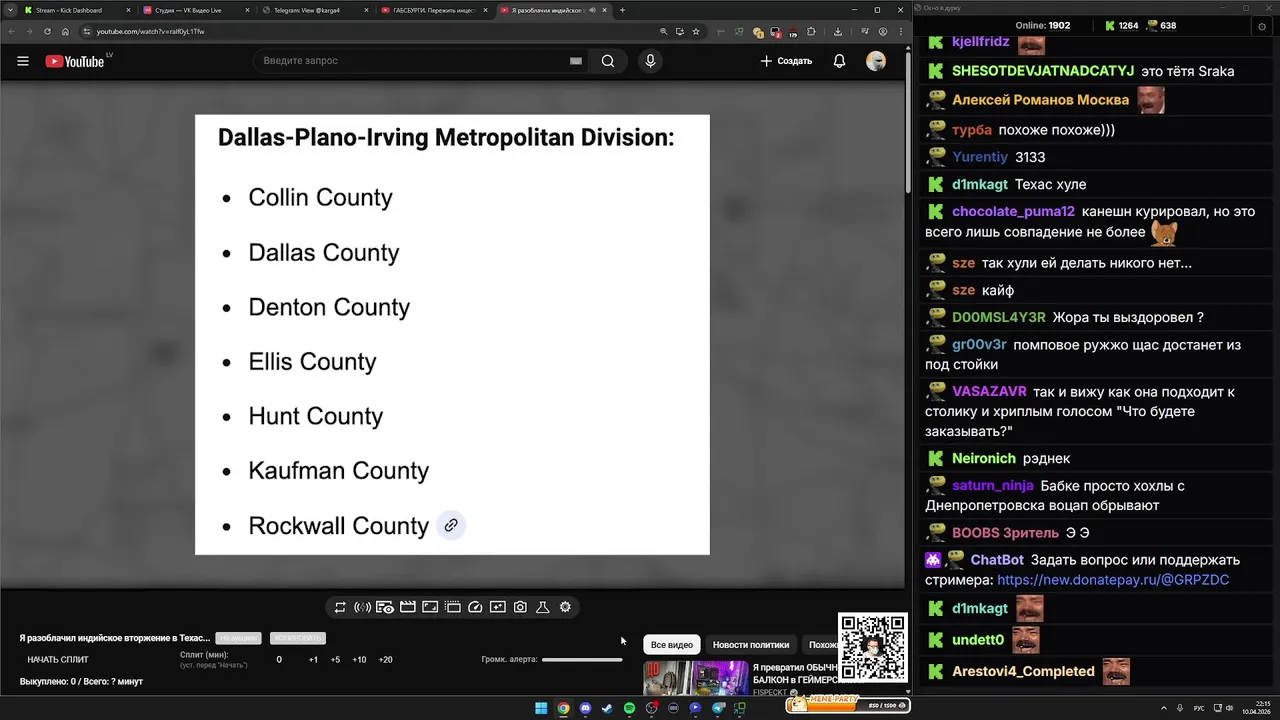Open Chrome profile icon
This screenshot has height=720, width=1280.
[x=883, y=31]
